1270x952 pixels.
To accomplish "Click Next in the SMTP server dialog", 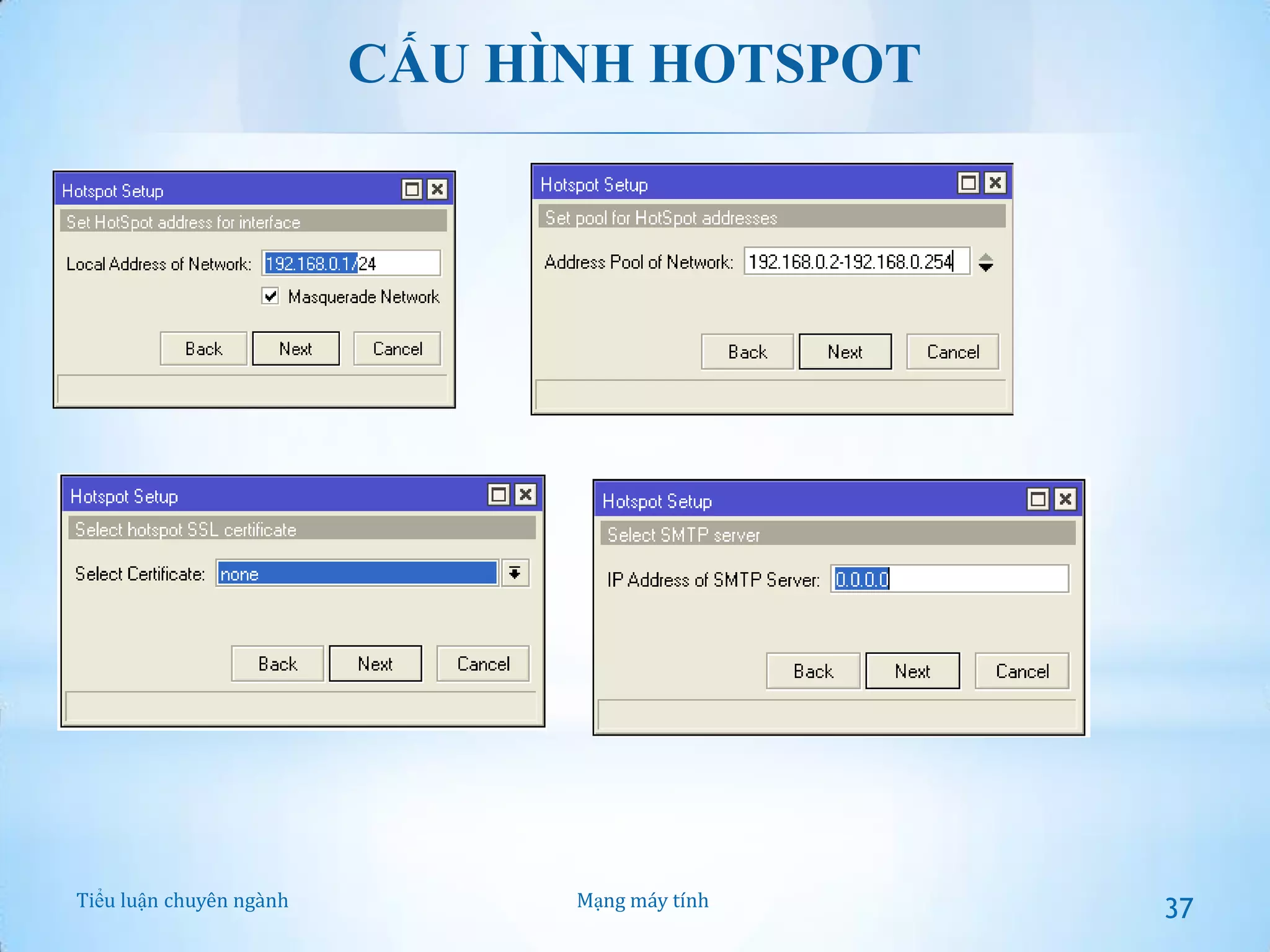I will [x=912, y=671].
